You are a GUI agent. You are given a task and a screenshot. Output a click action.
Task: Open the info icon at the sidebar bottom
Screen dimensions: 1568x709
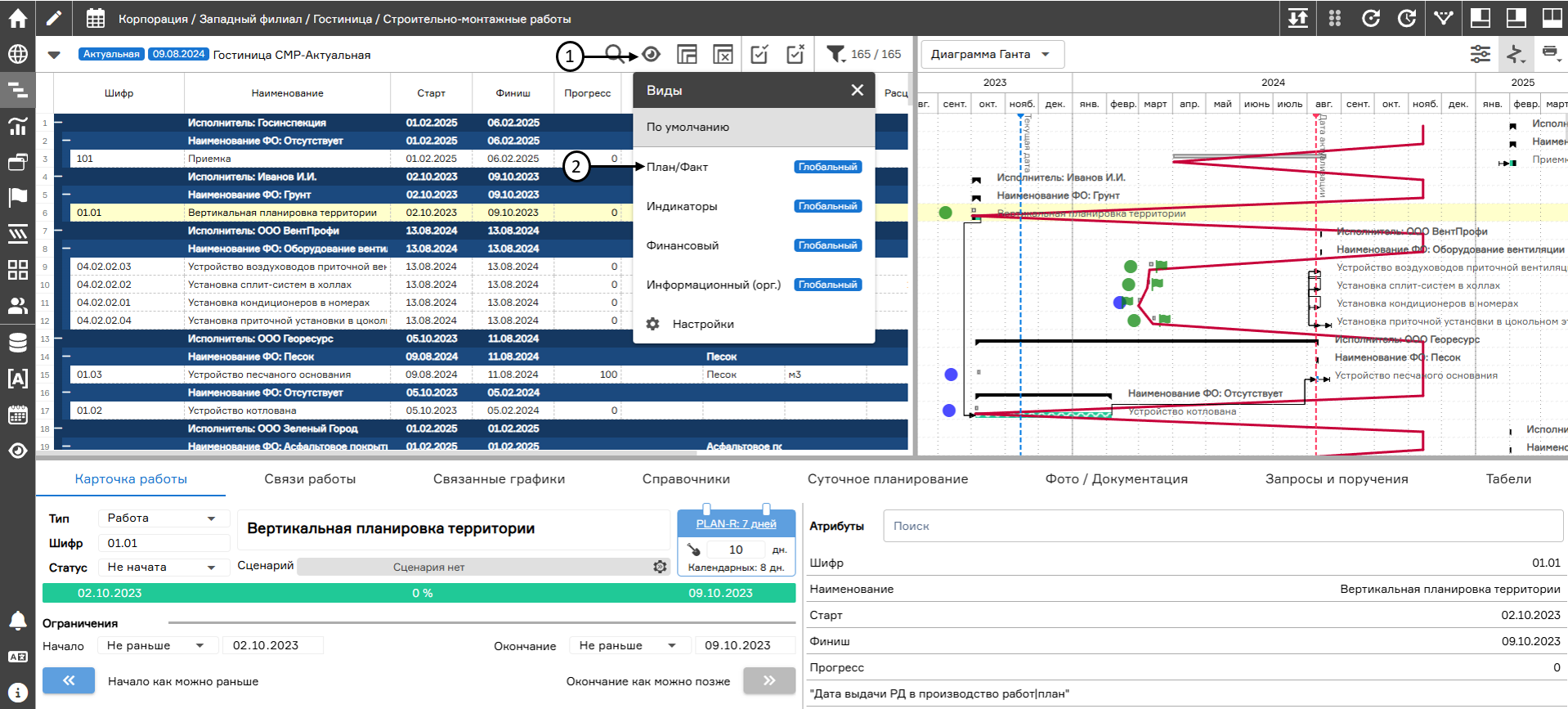coord(17,692)
